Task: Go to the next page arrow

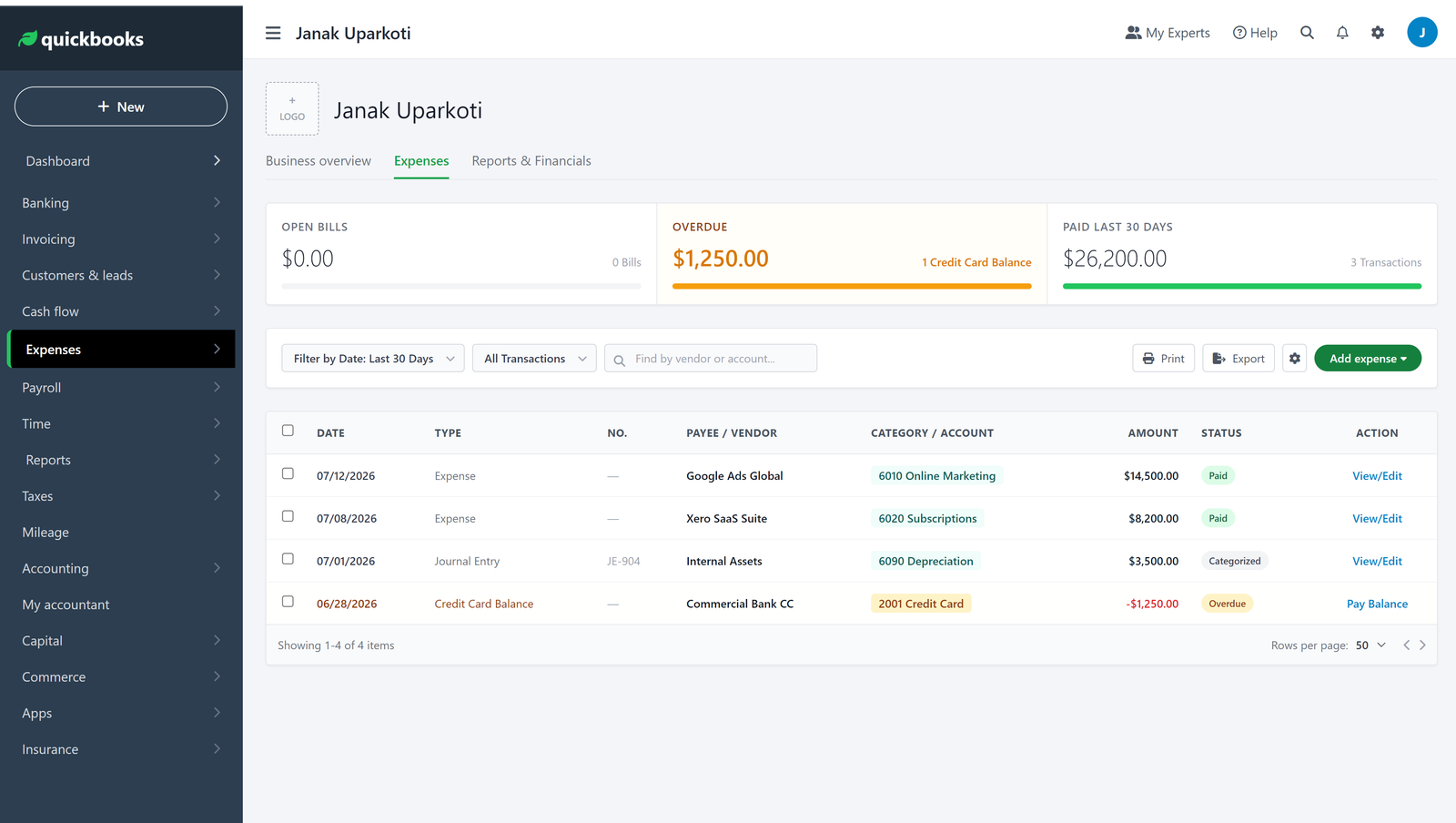Action: pos(1422,645)
